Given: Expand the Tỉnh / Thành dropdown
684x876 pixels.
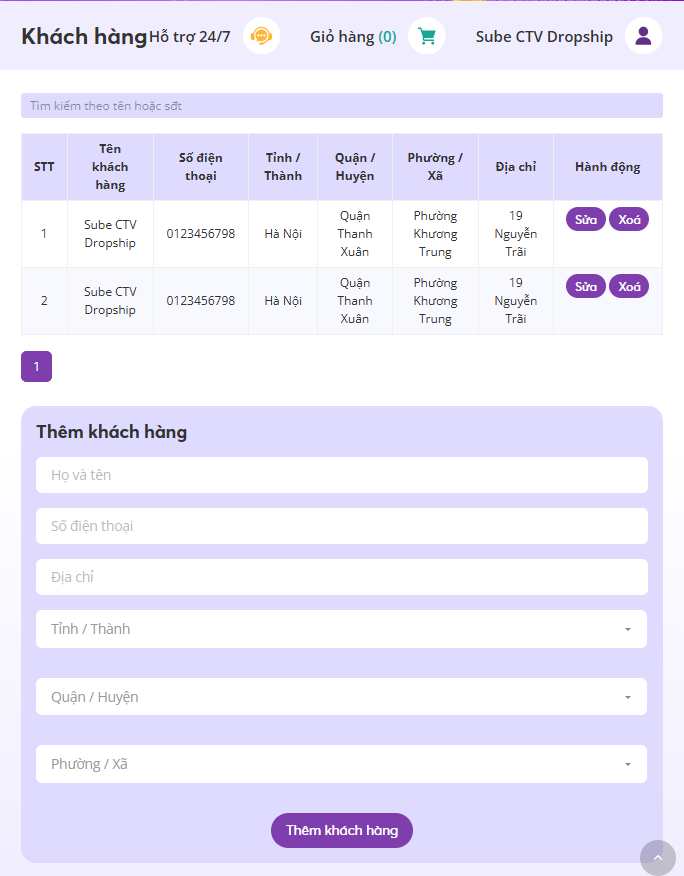Looking at the screenshot, I should coord(341,629).
